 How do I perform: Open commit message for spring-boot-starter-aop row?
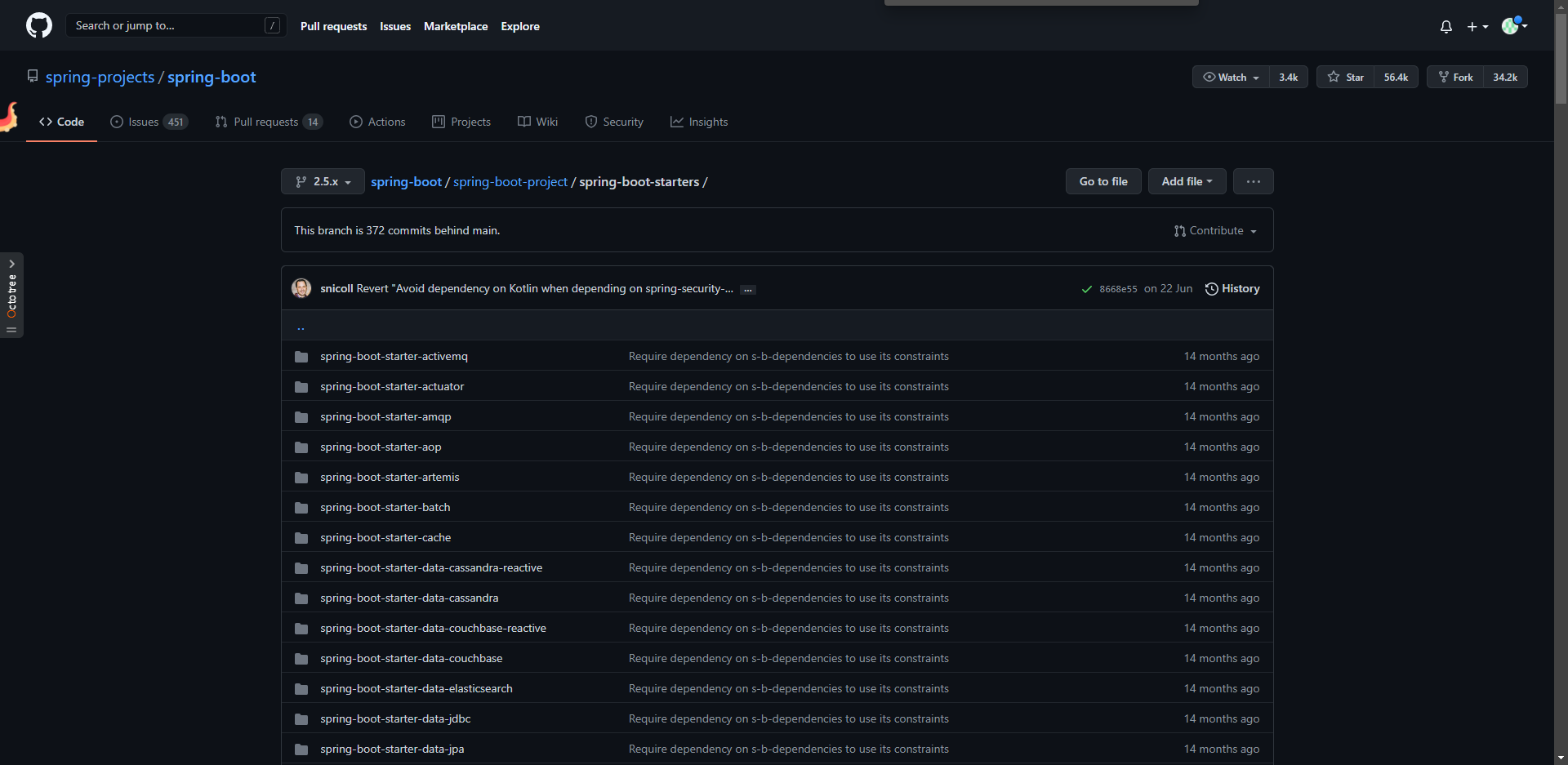point(789,447)
